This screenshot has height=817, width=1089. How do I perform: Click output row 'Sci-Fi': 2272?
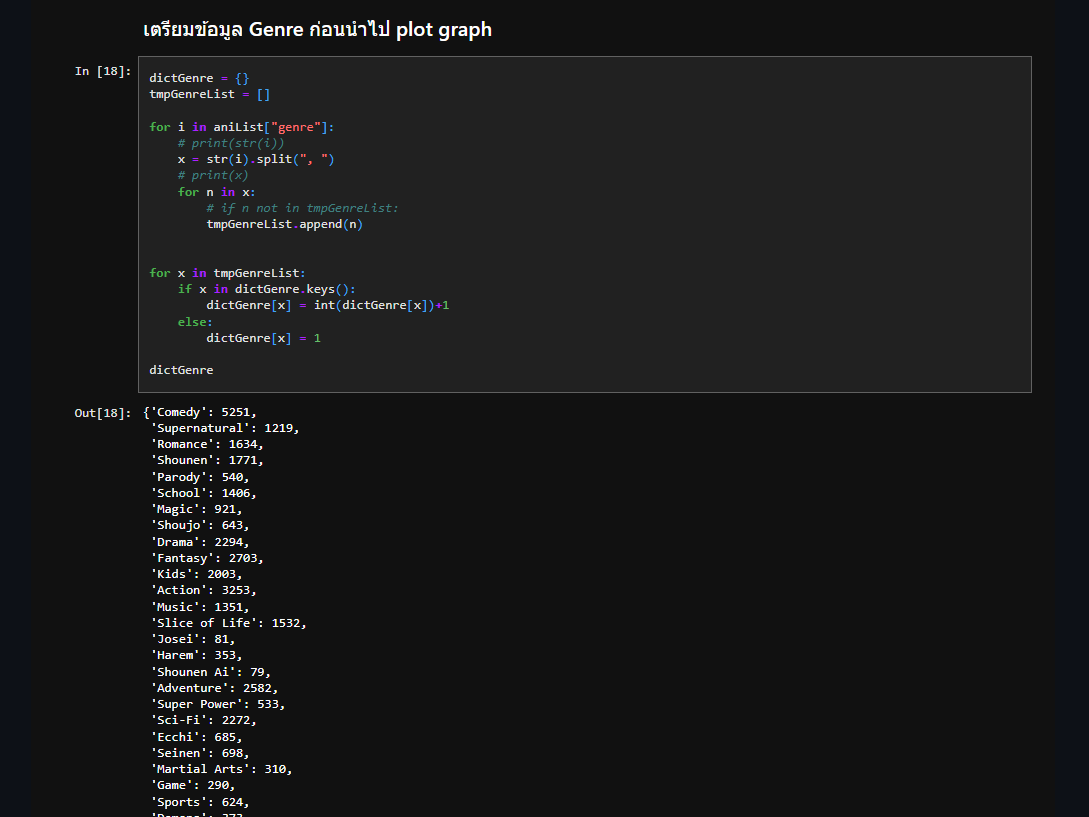tap(203, 720)
